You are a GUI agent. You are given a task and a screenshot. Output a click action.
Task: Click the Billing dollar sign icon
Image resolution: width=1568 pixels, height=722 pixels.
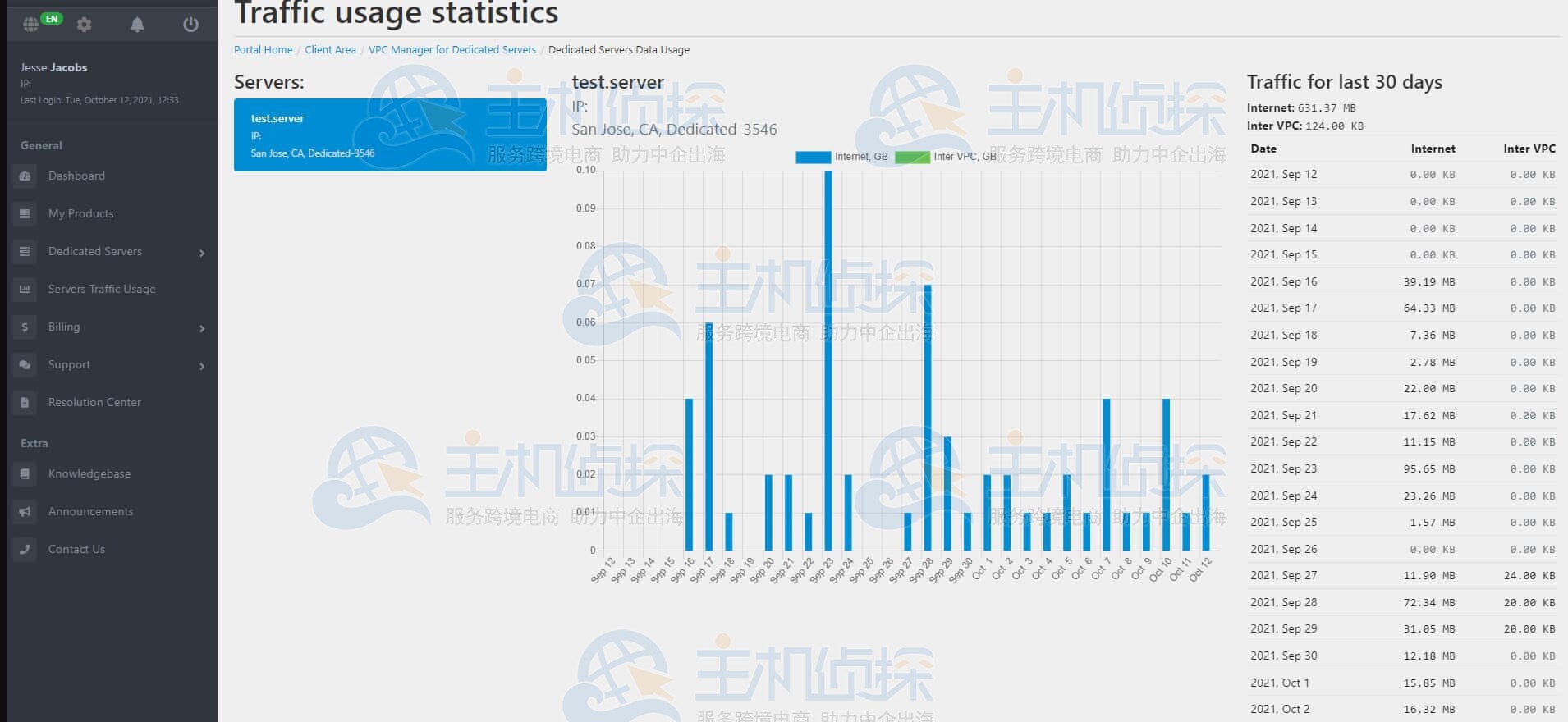25,327
